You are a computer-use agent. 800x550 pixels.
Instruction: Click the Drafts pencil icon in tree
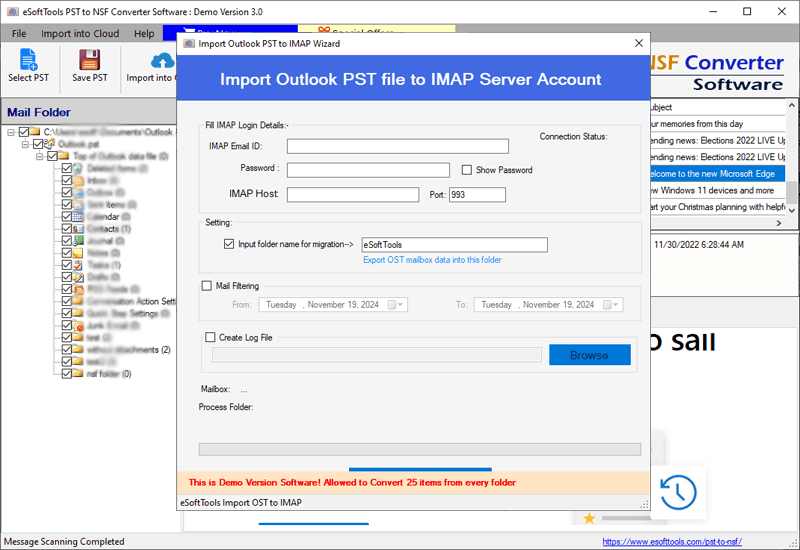[78, 277]
